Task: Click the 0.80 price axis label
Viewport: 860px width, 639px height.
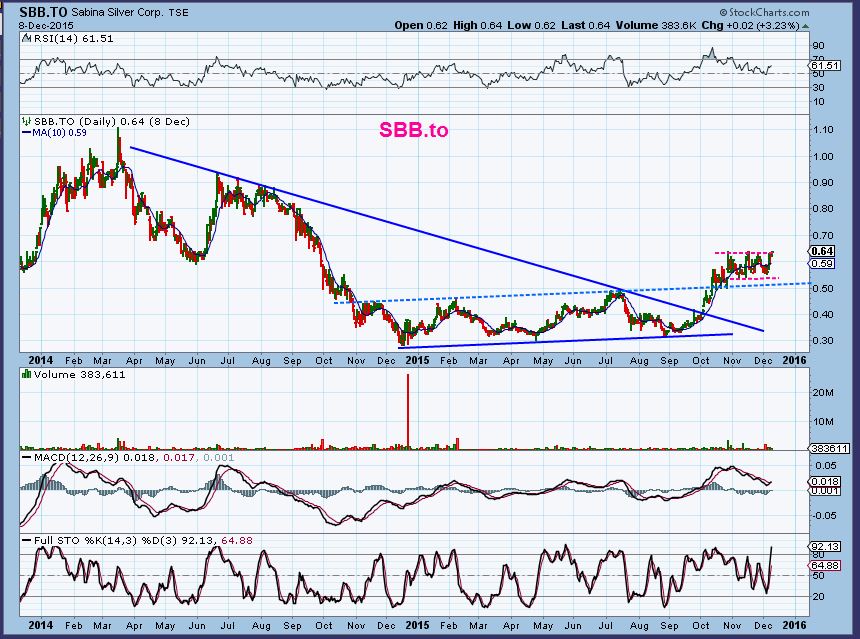Action: pyautogui.click(x=823, y=208)
